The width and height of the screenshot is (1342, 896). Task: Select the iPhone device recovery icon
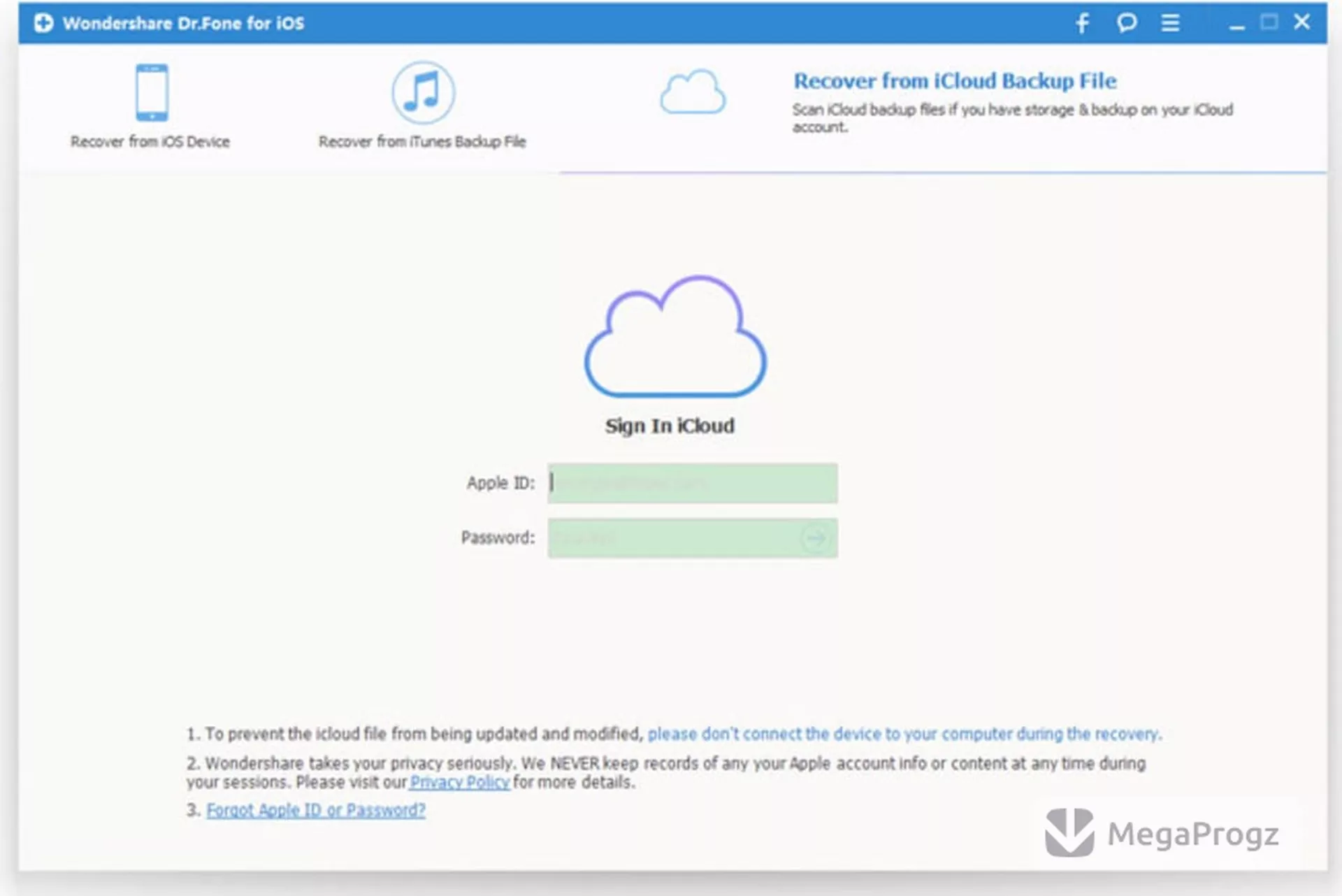coord(152,92)
